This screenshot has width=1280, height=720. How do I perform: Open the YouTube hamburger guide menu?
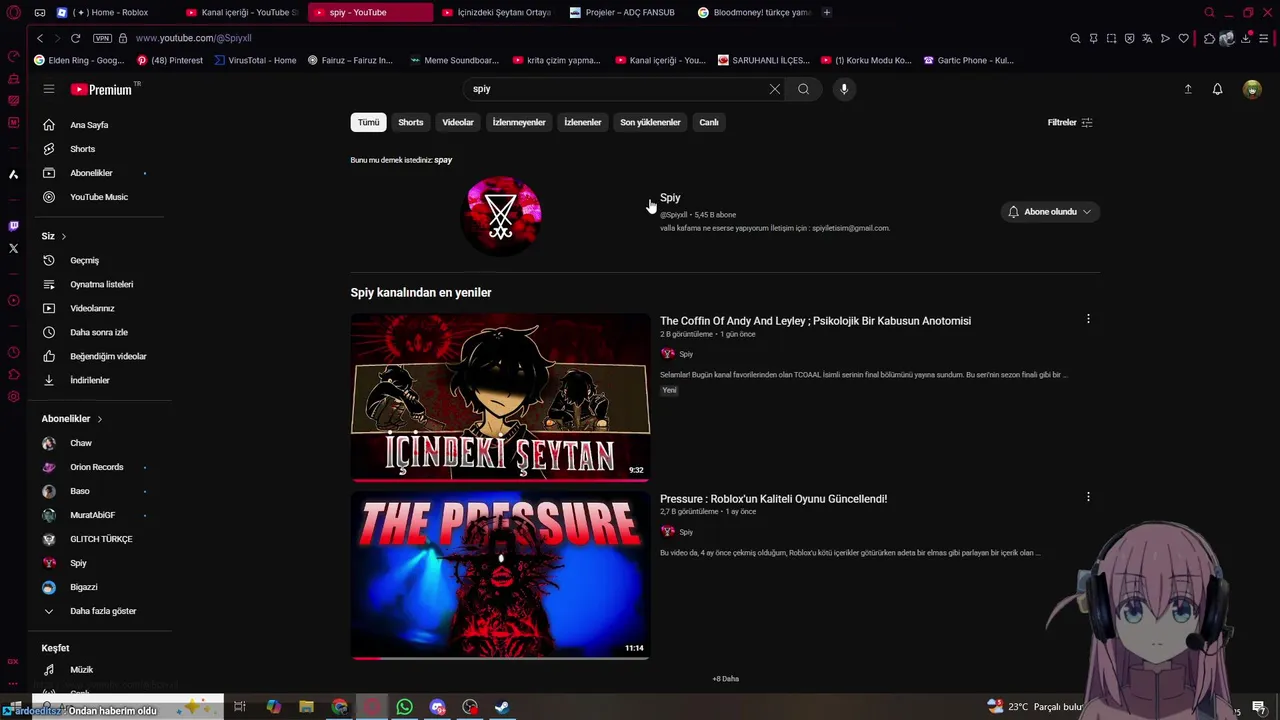(x=48, y=89)
